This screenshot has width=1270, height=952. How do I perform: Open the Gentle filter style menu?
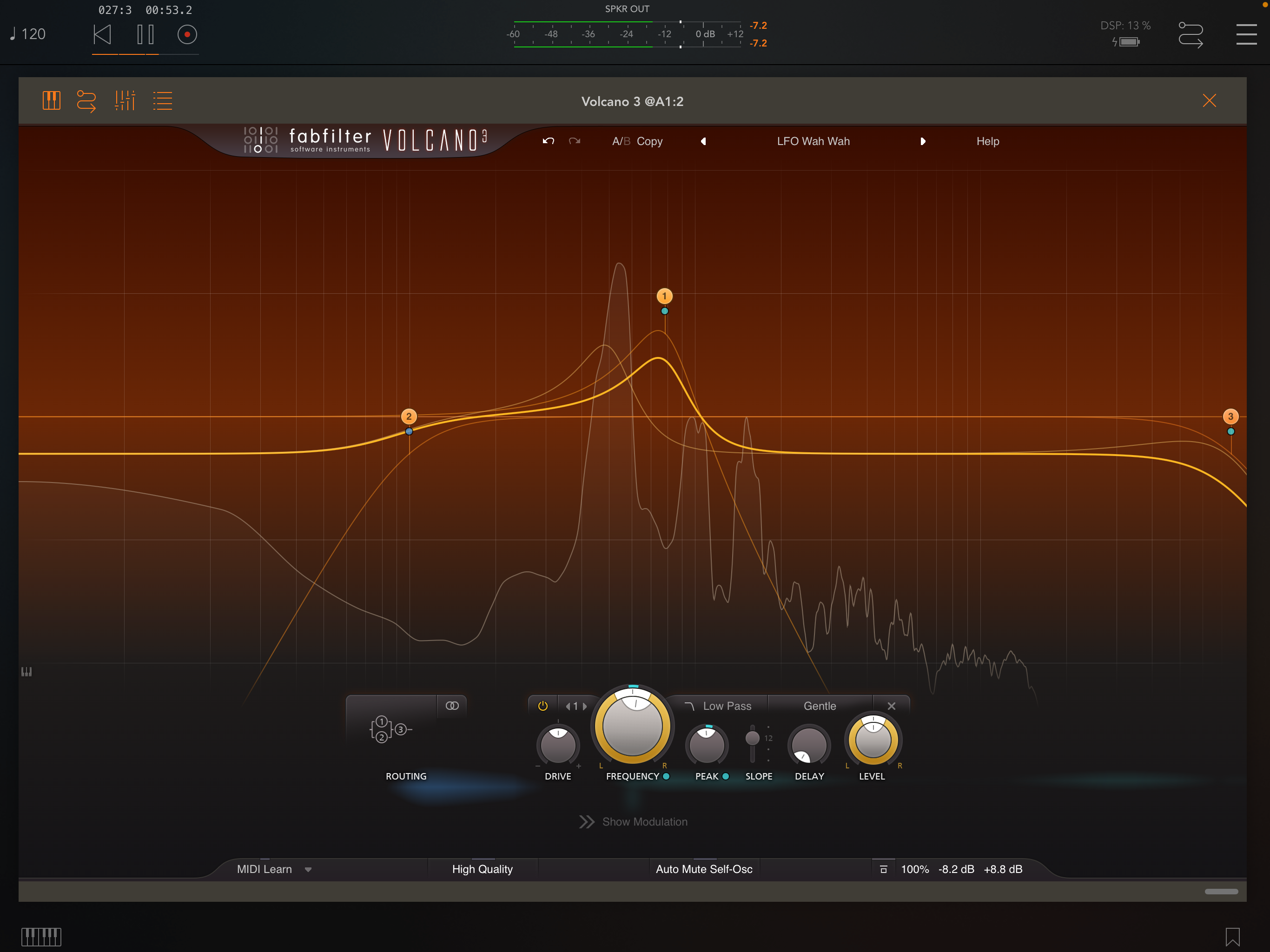coord(819,706)
